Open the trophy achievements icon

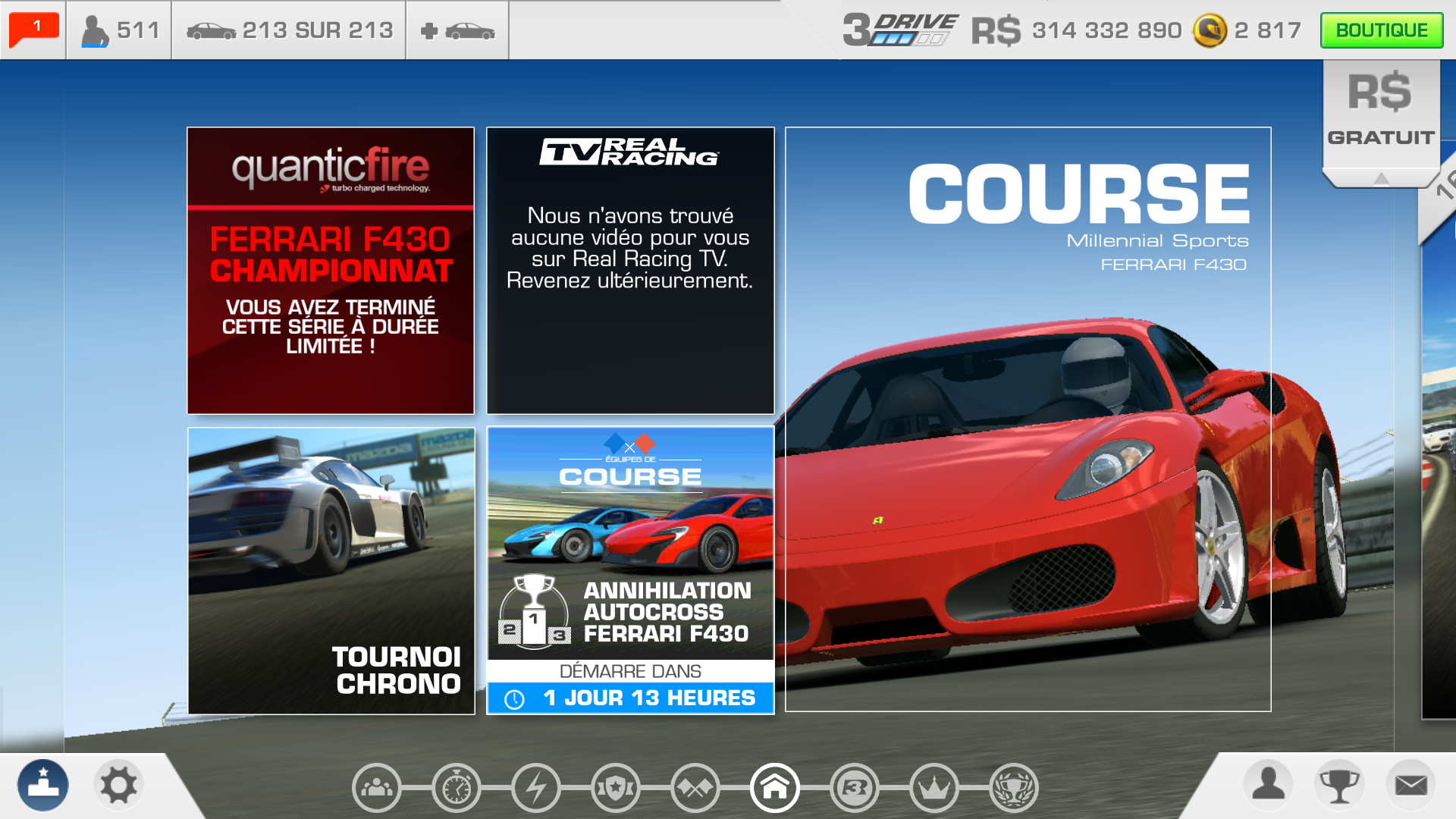click(1339, 785)
